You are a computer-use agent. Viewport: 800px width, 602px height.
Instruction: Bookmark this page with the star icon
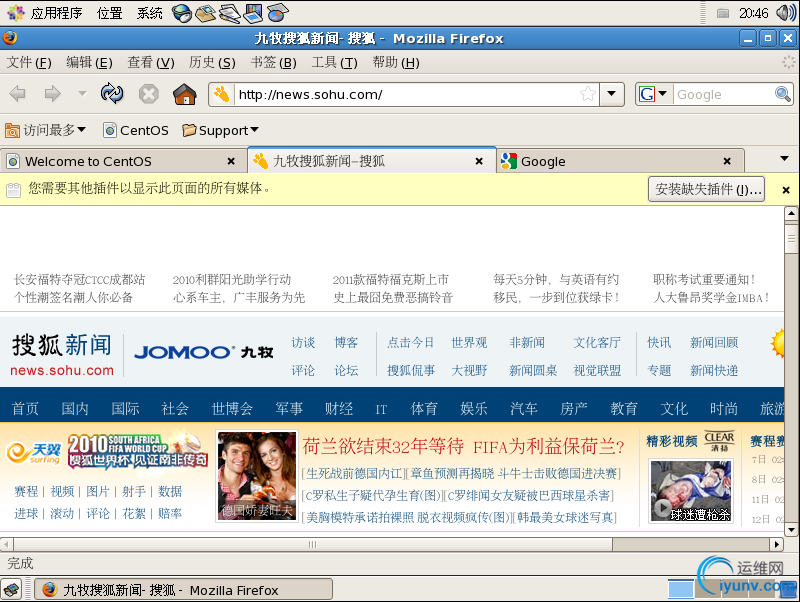[588, 94]
